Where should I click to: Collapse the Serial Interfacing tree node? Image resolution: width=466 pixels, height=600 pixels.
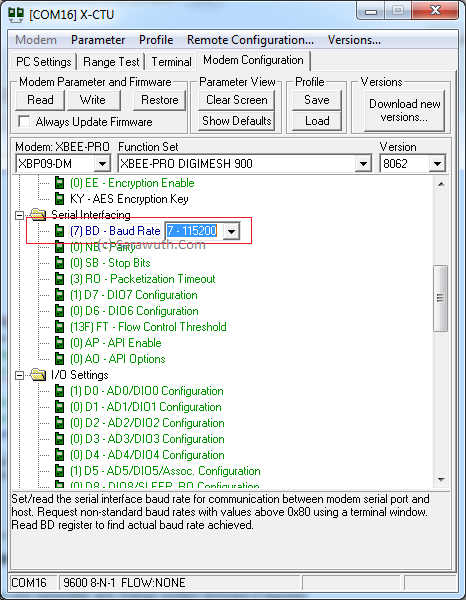click(19, 215)
